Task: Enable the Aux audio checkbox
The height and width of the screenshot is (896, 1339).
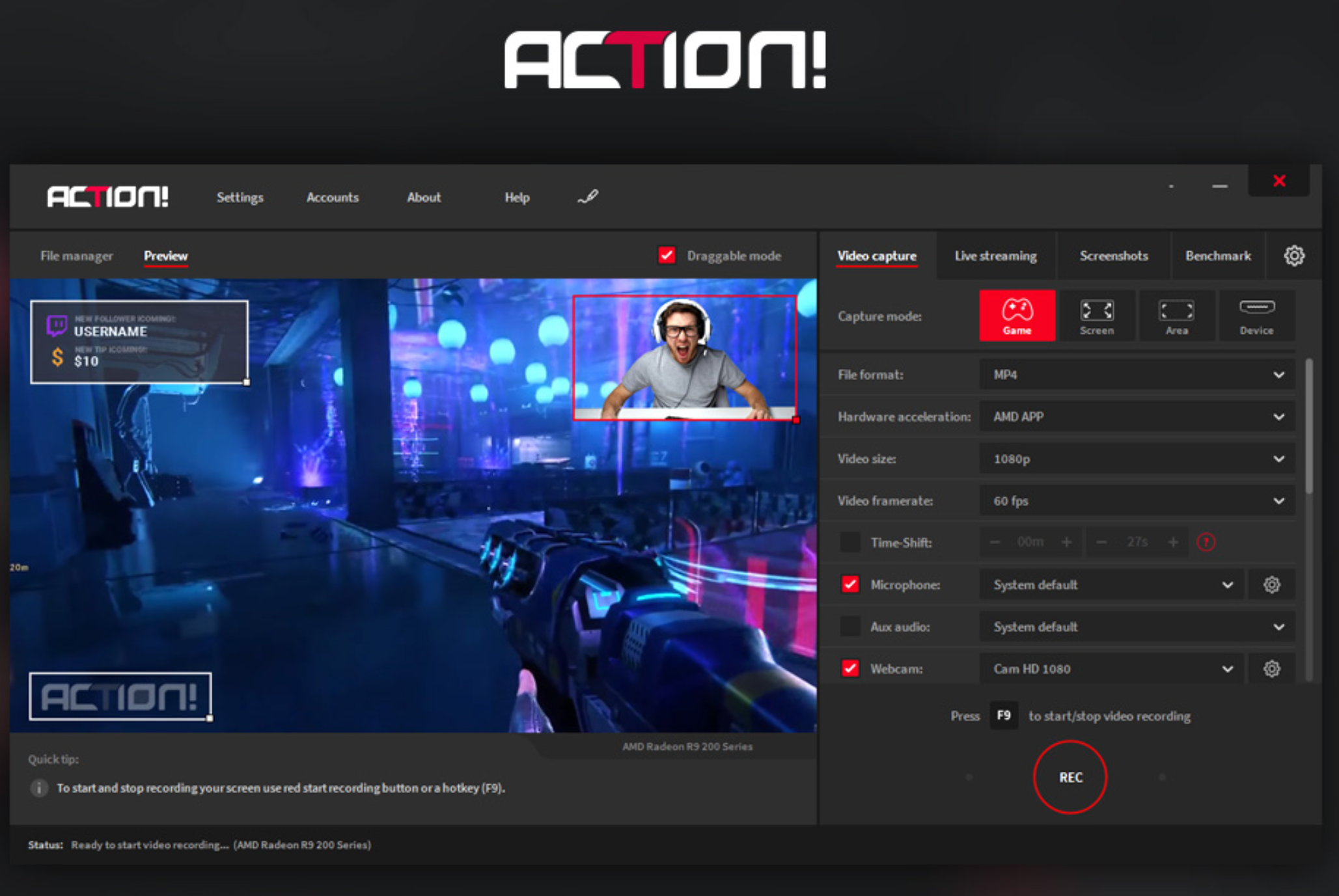Action: [x=850, y=627]
